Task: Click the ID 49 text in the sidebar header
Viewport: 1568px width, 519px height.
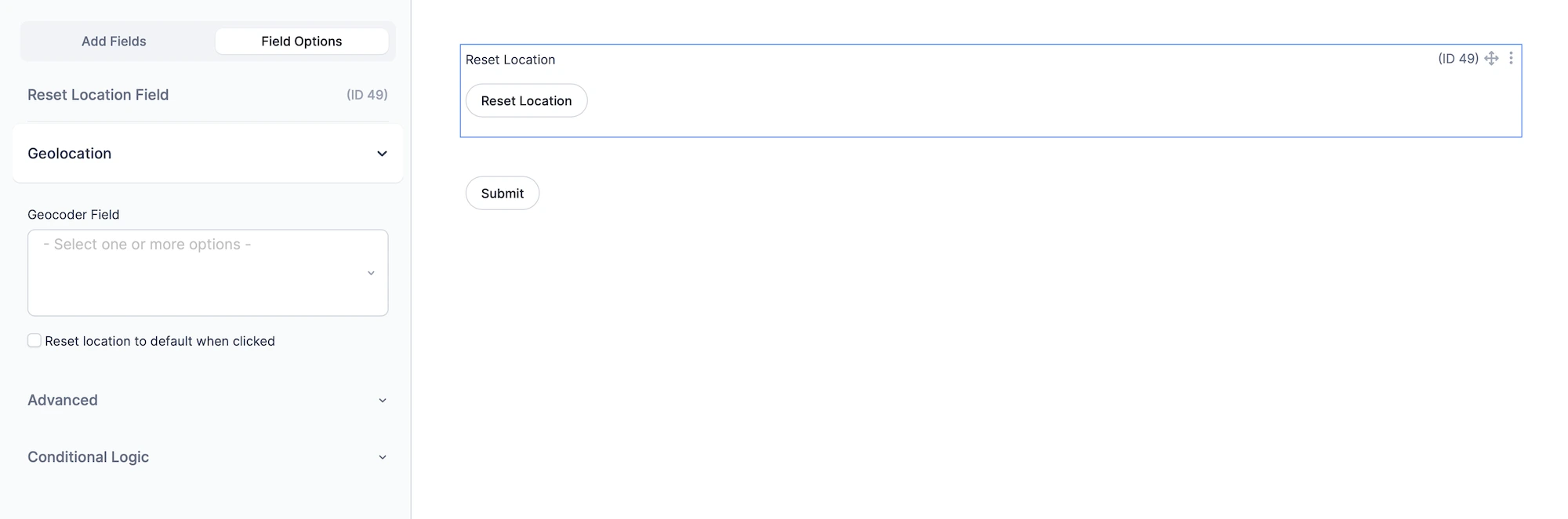Action: [367, 95]
